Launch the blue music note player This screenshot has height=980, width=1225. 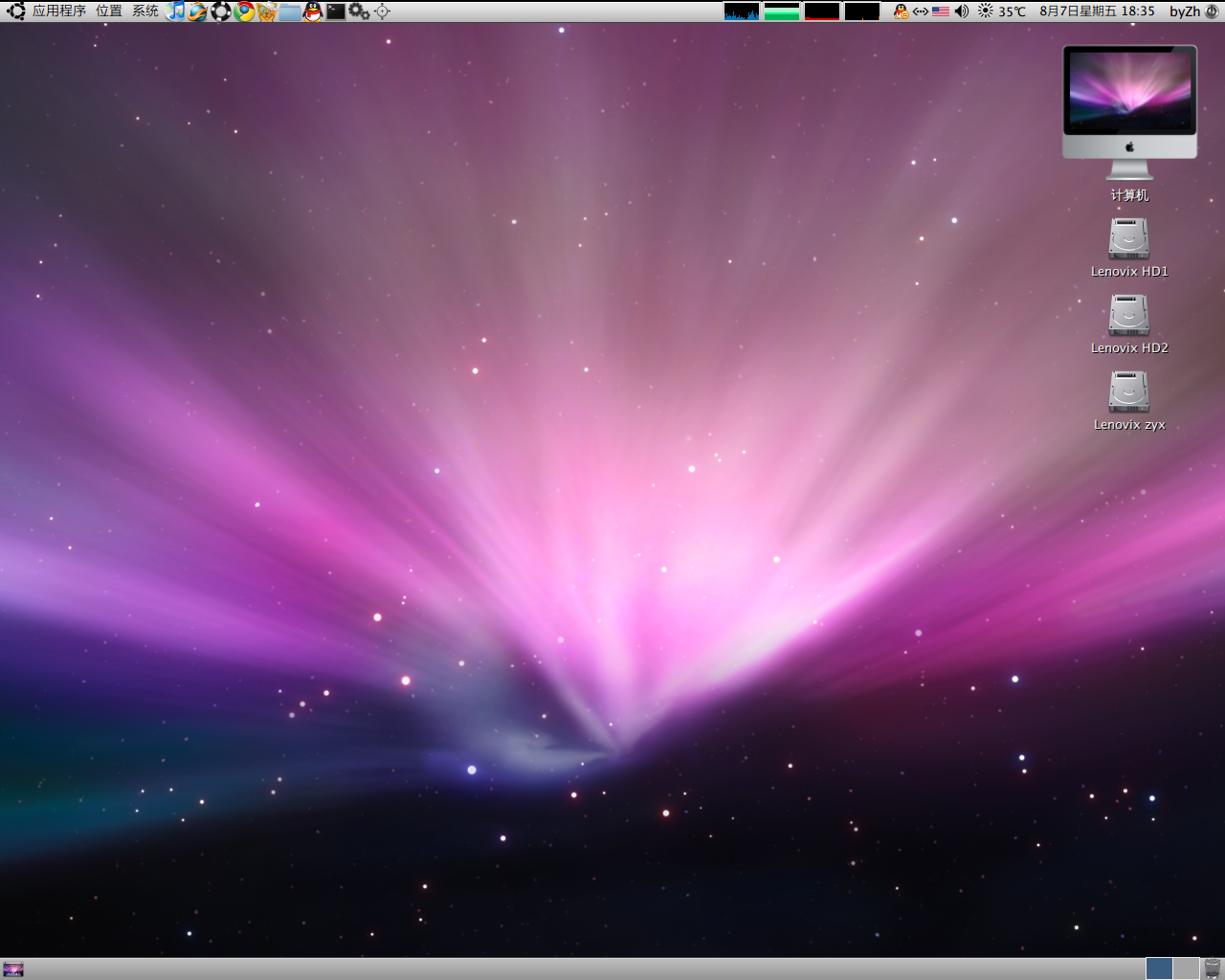click(176, 11)
